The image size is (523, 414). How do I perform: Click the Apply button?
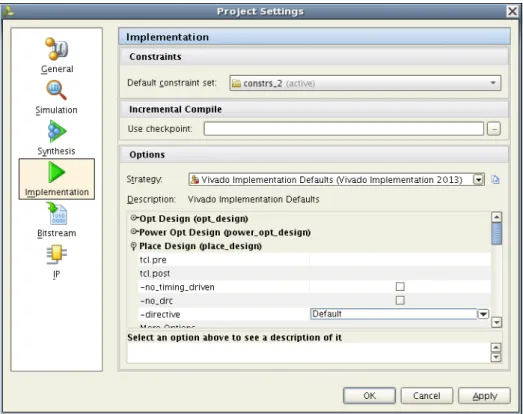click(484, 396)
